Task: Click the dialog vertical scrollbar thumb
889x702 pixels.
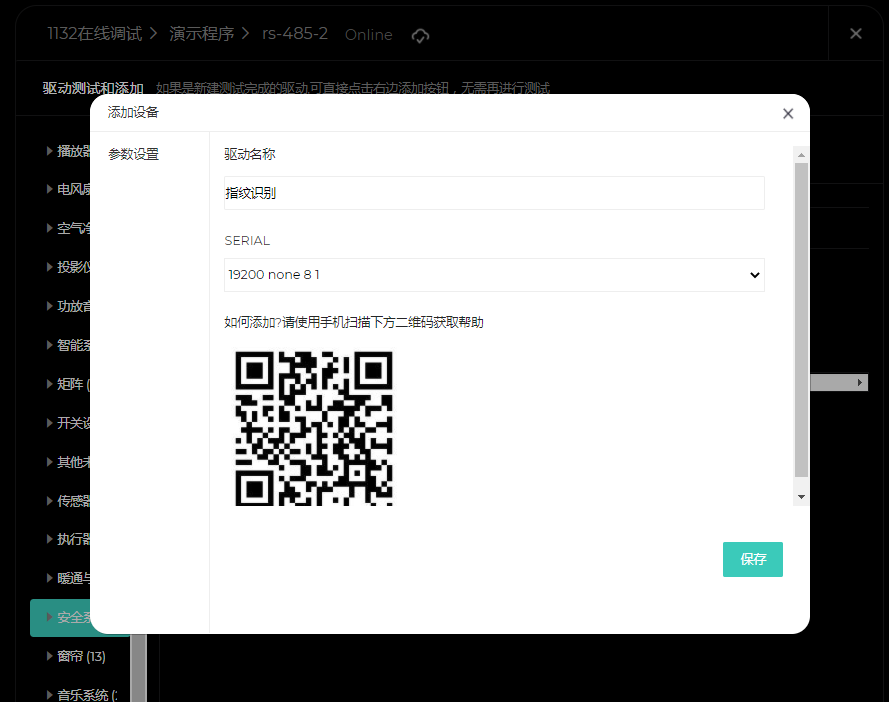Action: [801, 320]
